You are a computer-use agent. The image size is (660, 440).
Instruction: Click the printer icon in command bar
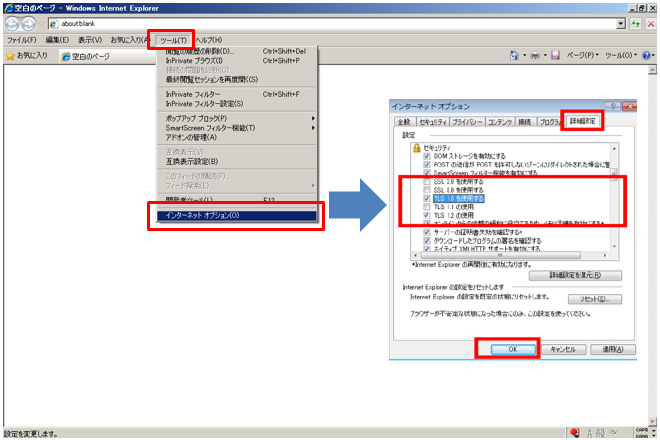[x=535, y=55]
